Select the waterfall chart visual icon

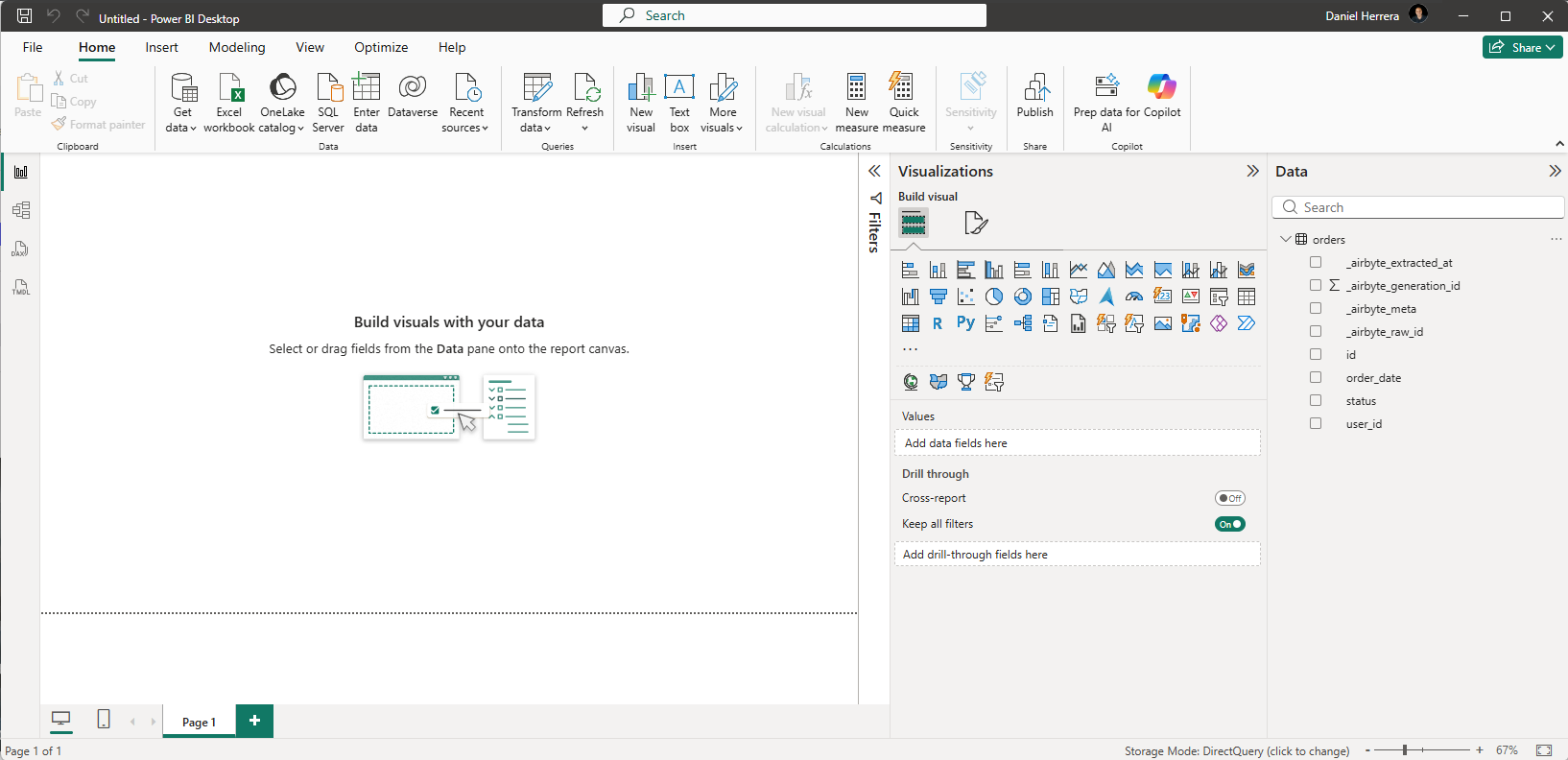pos(911,297)
